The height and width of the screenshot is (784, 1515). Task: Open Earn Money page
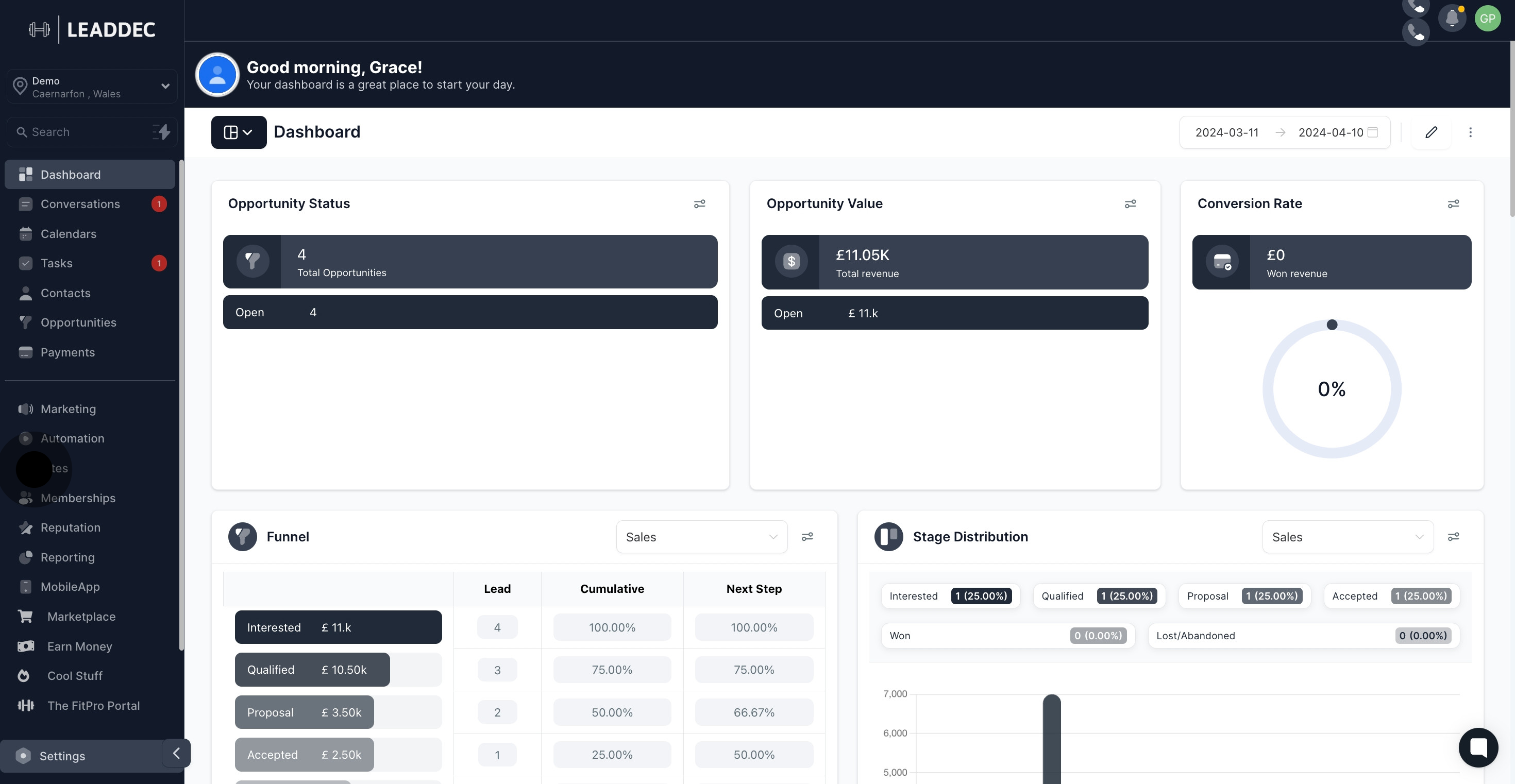(89, 646)
